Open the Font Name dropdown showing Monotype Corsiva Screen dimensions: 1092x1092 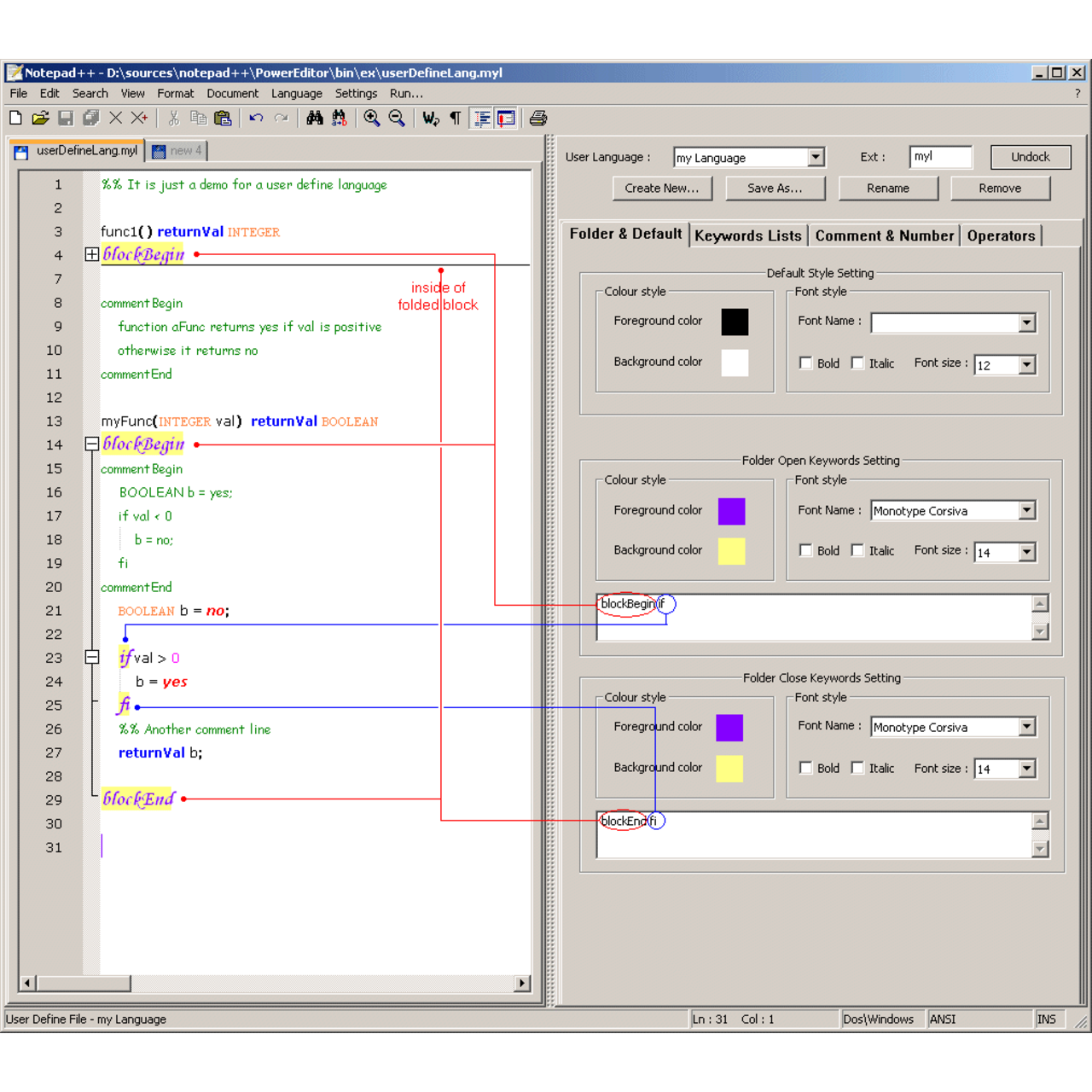tap(1027, 510)
